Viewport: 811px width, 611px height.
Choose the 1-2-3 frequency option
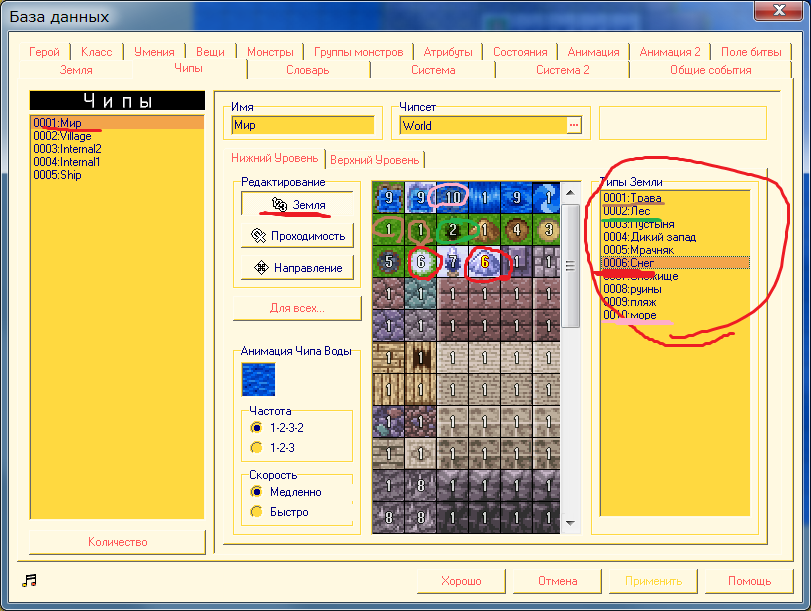(257, 447)
